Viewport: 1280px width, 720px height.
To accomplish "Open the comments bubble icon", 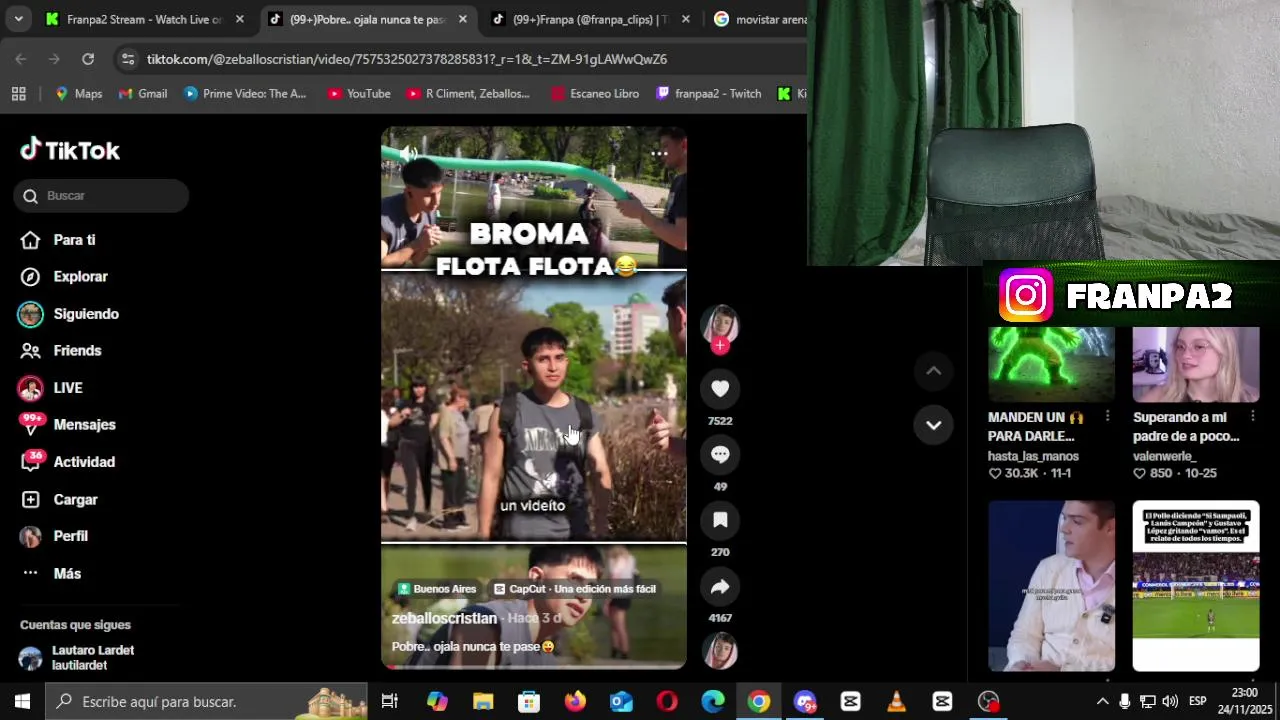I will [720, 454].
